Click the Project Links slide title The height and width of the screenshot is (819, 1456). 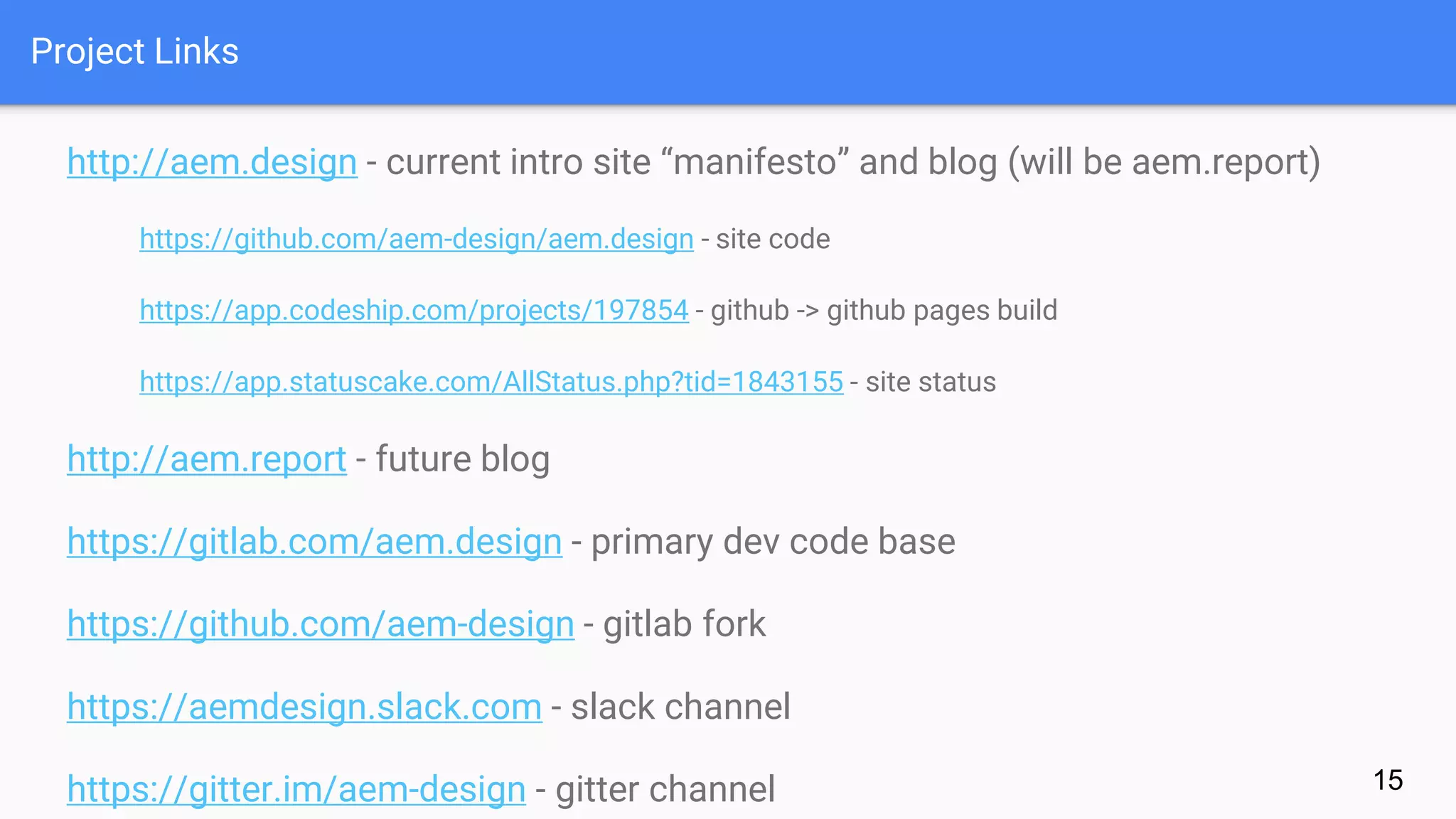point(135,52)
